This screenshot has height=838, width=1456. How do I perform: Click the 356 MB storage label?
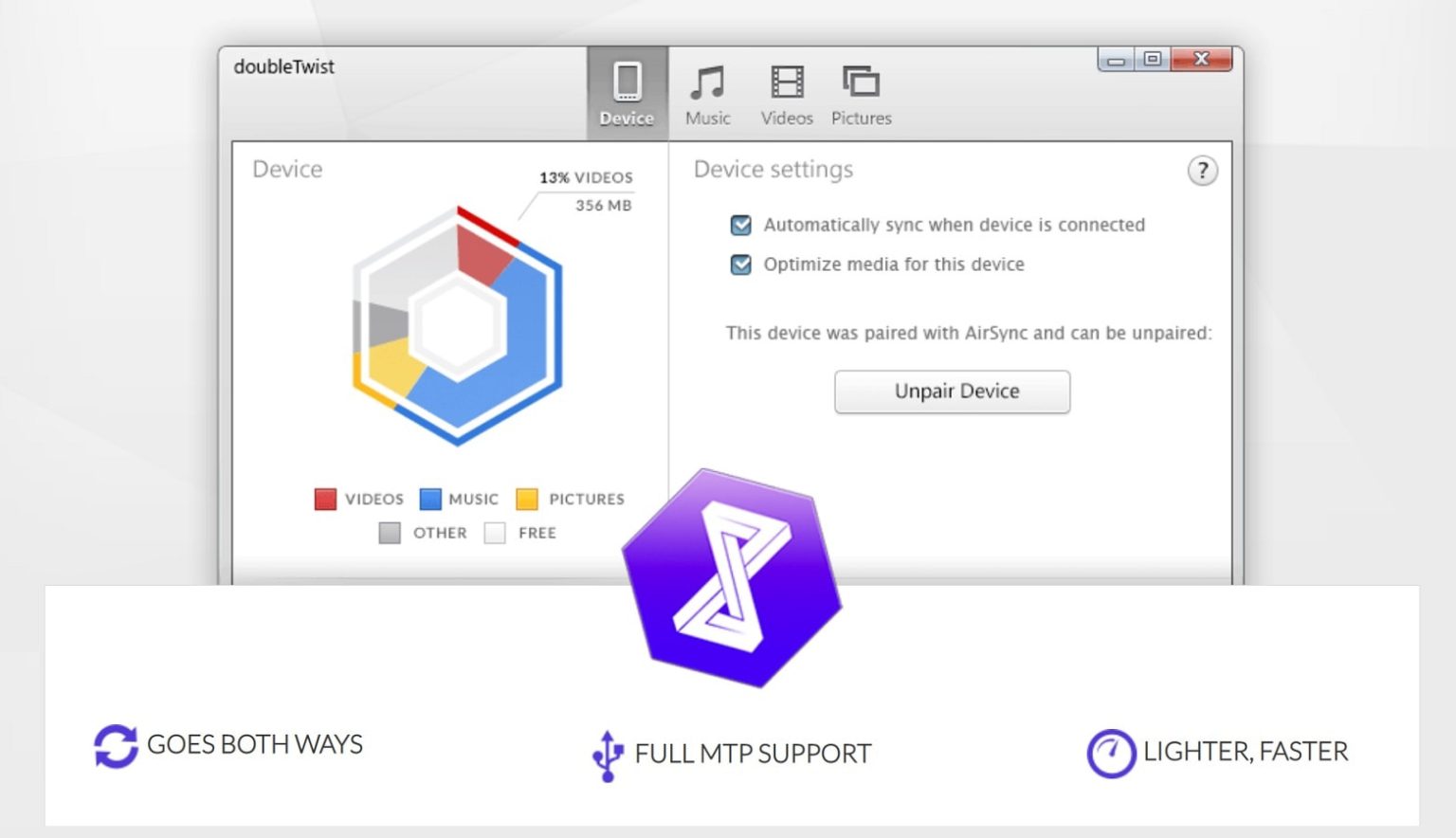coord(601,204)
